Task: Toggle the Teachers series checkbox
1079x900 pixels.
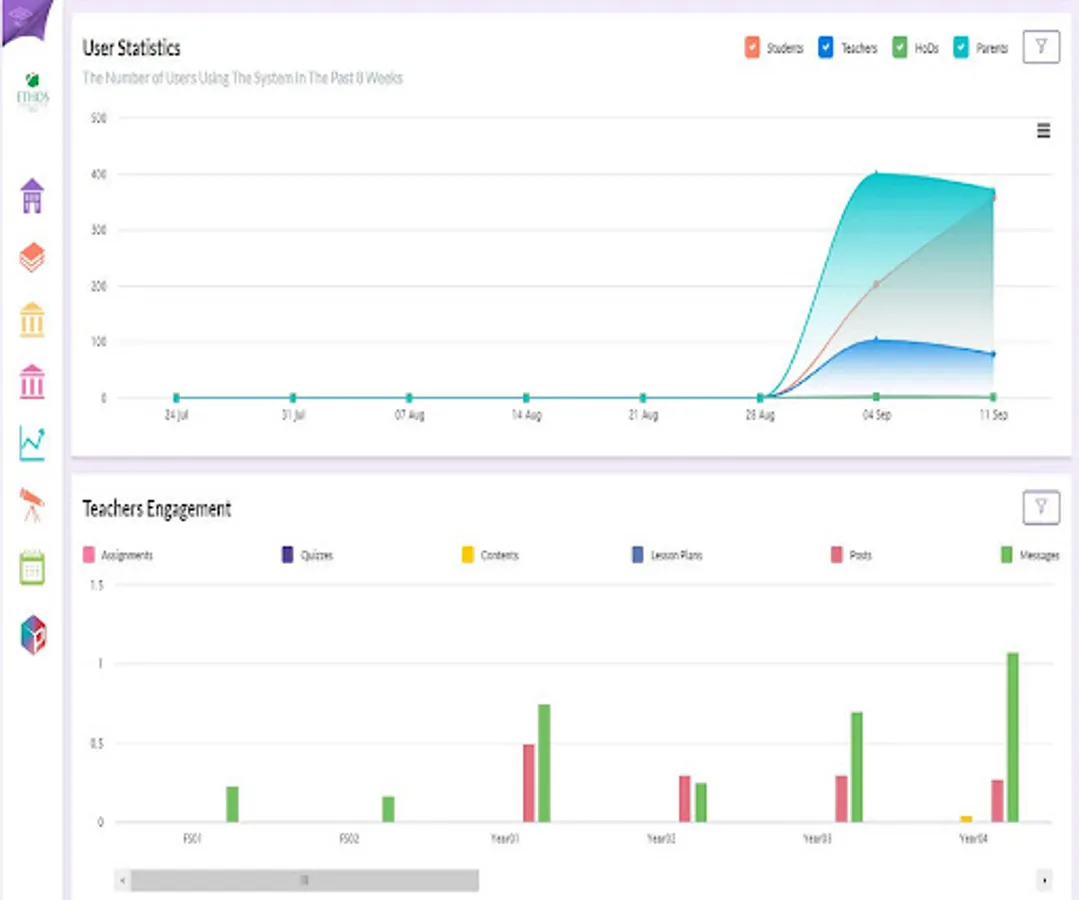Action: coord(826,47)
